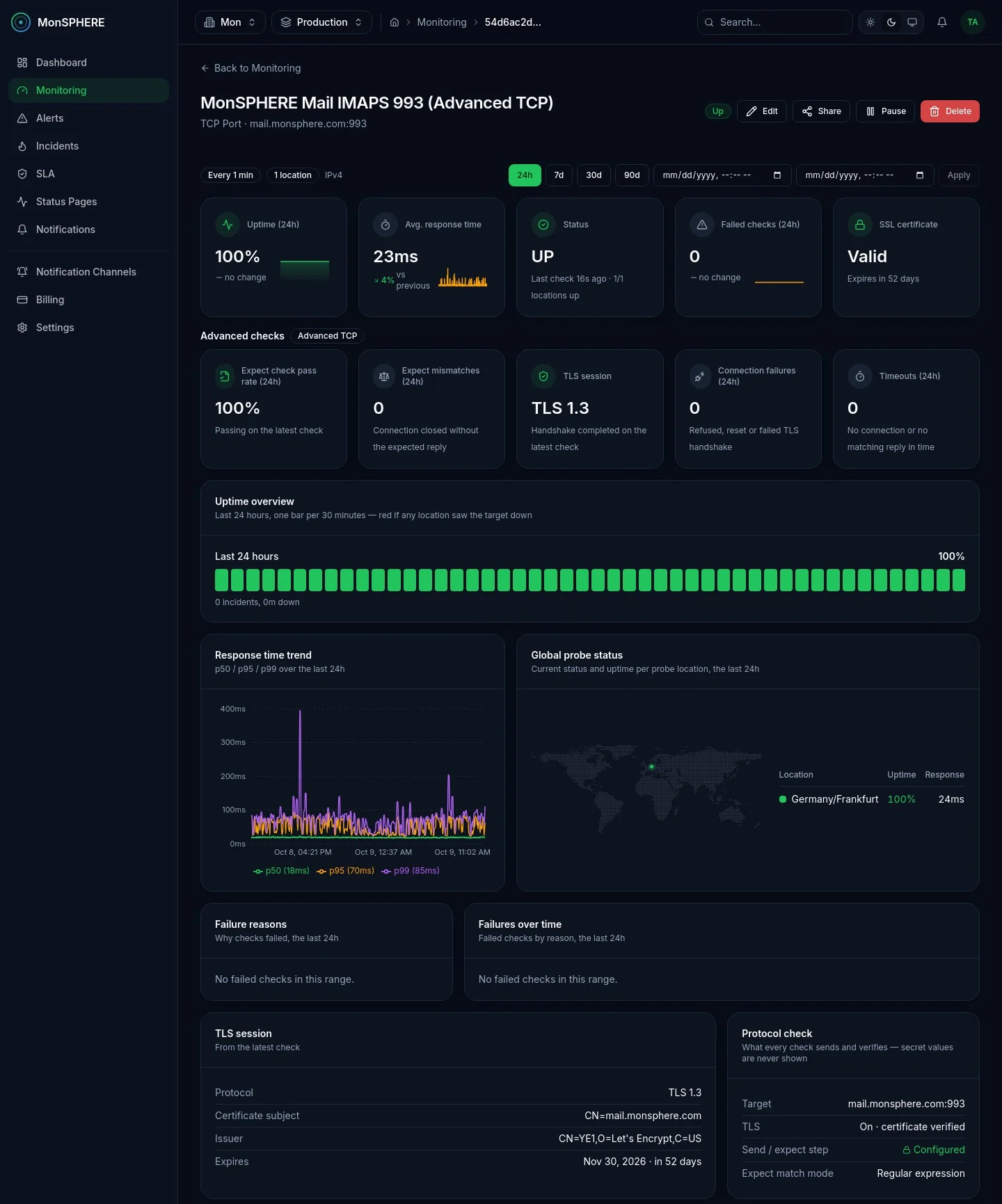
Task: Click Back to Monitoring link
Action: [x=250, y=68]
